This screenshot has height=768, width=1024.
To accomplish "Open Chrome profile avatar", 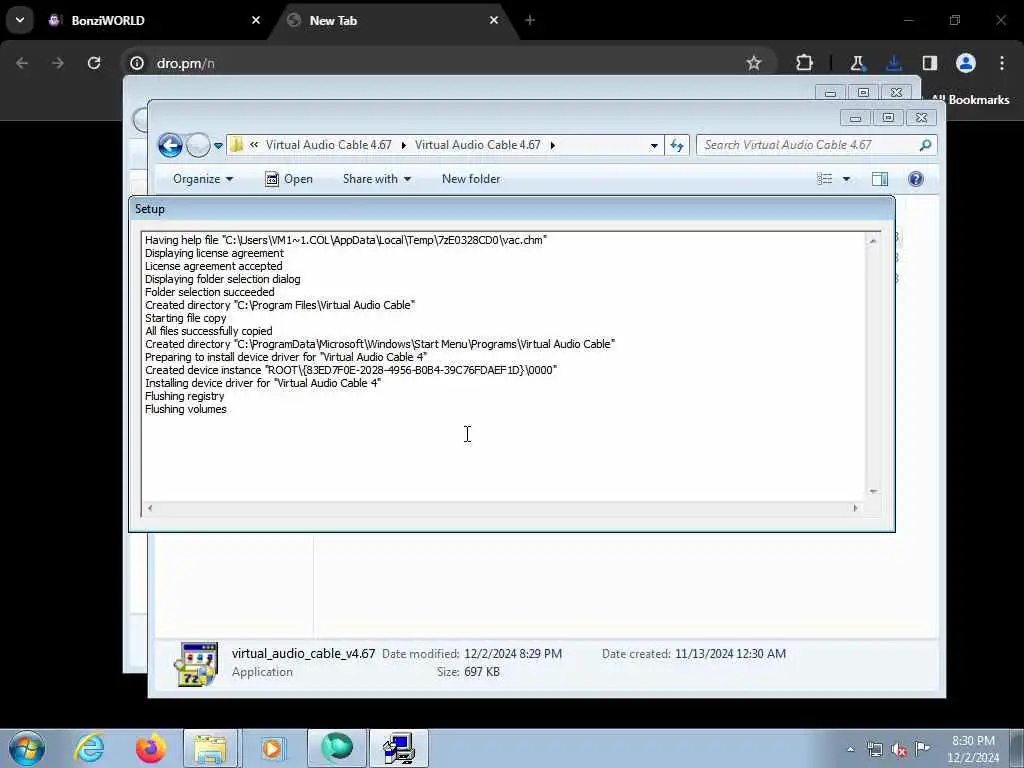I will click(965, 63).
